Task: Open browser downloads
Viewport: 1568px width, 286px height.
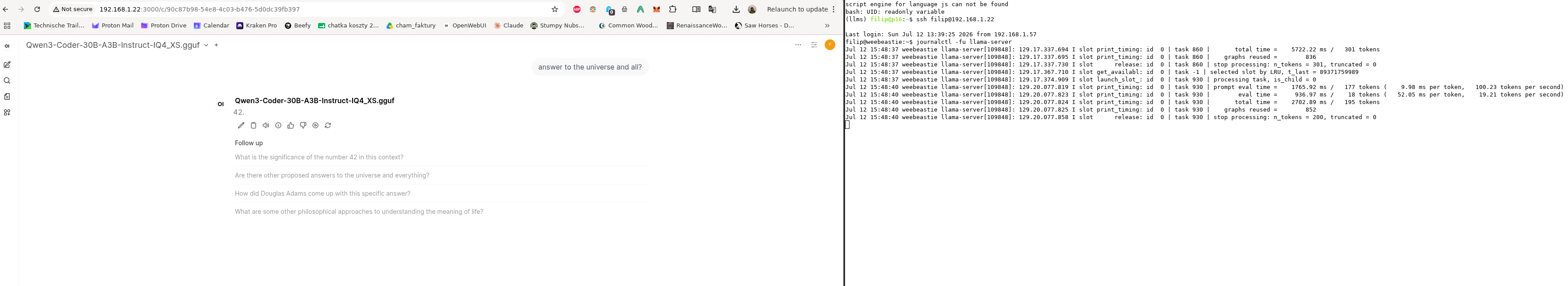Action: [736, 9]
